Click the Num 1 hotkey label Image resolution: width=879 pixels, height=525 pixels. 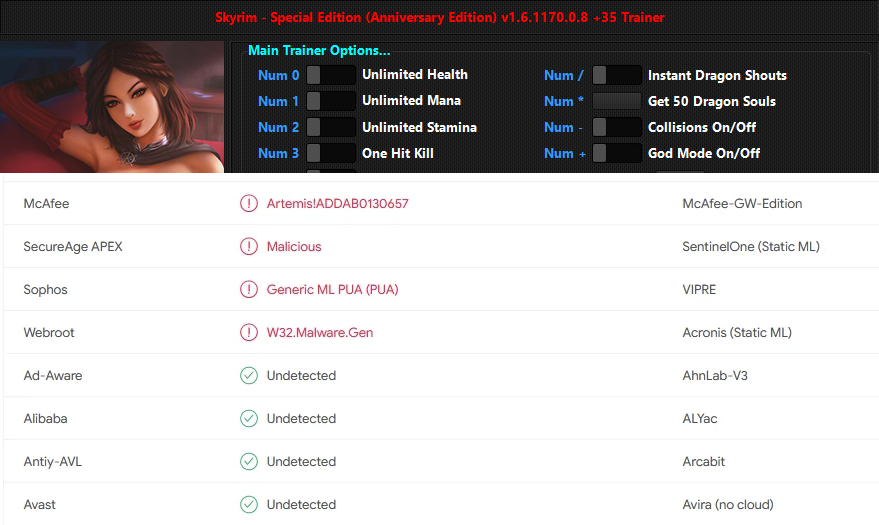(279, 101)
